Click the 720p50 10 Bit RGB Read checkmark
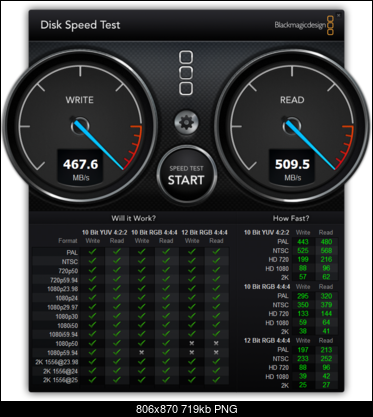The image size is (373, 417). [x=166, y=270]
